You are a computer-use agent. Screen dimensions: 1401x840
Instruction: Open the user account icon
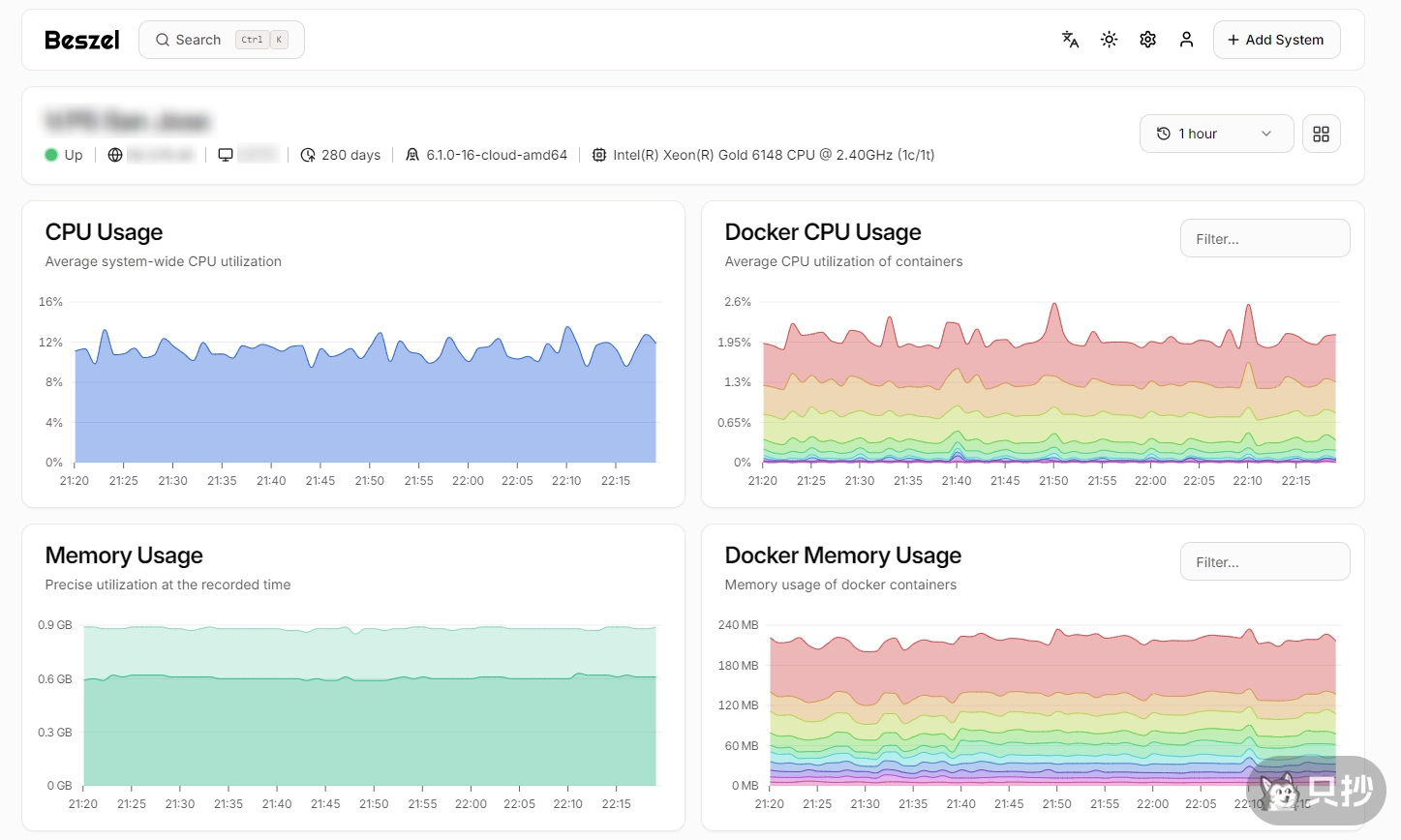(1186, 40)
